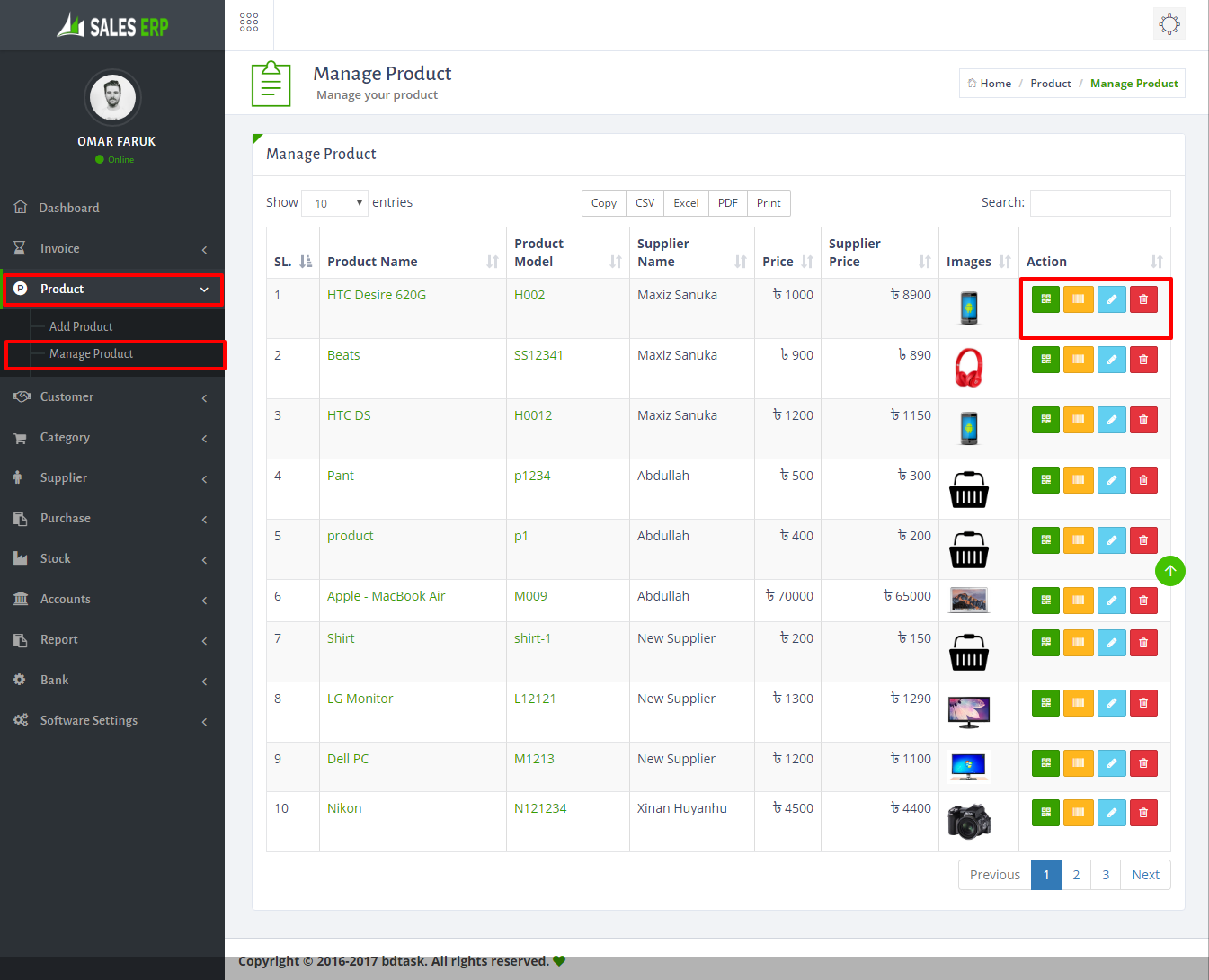1209x980 pixels.
Task: Click the Nikon camera product image
Action: (969, 822)
